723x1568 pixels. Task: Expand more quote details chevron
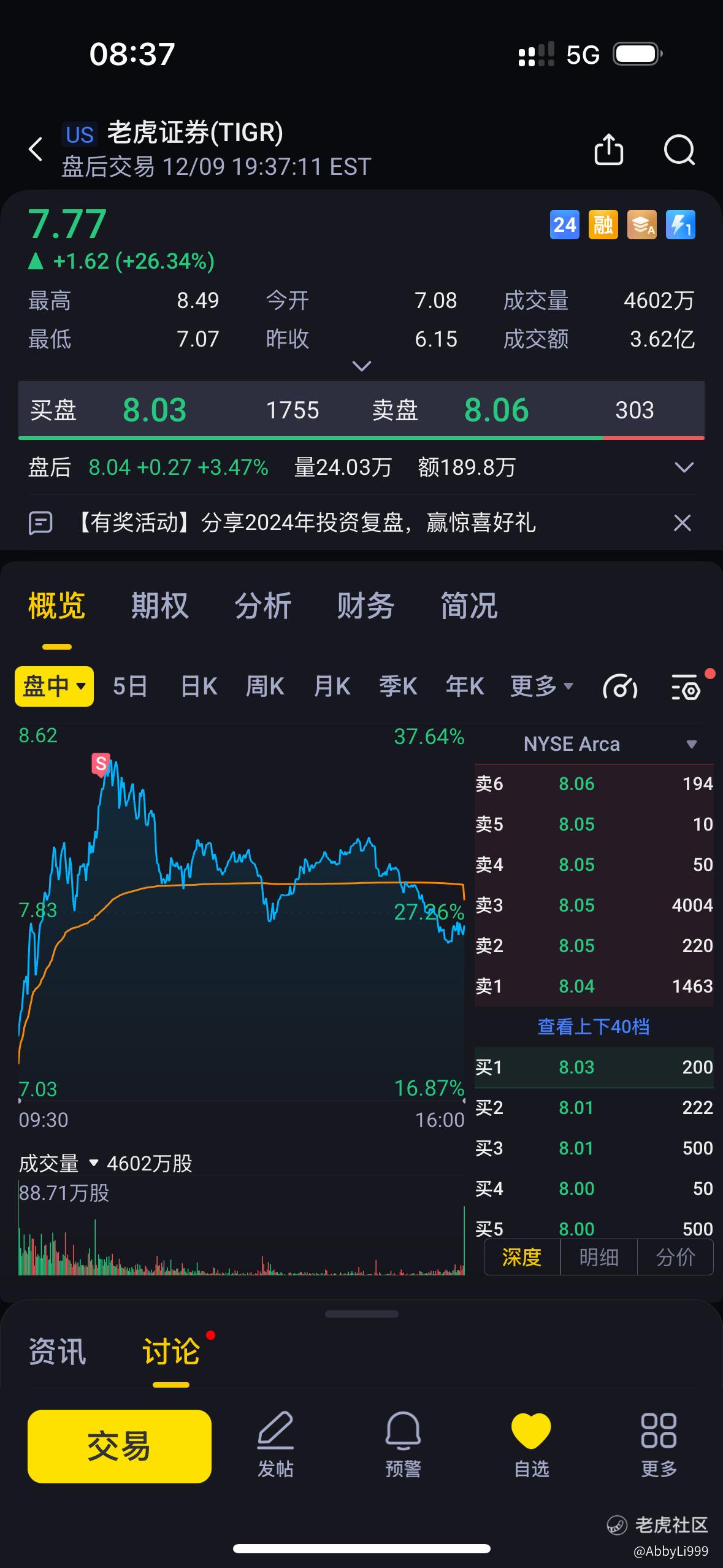click(362, 366)
